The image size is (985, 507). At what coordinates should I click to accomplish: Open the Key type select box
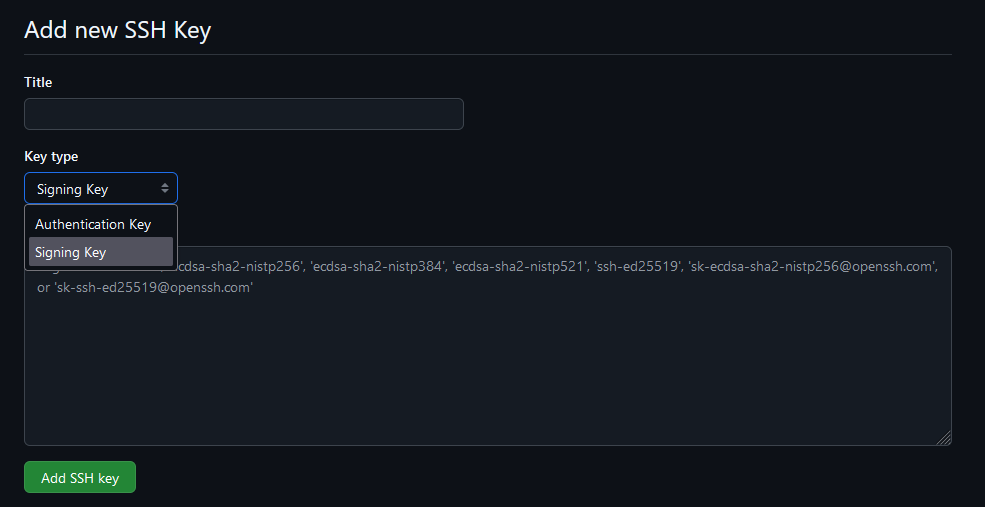coord(101,188)
